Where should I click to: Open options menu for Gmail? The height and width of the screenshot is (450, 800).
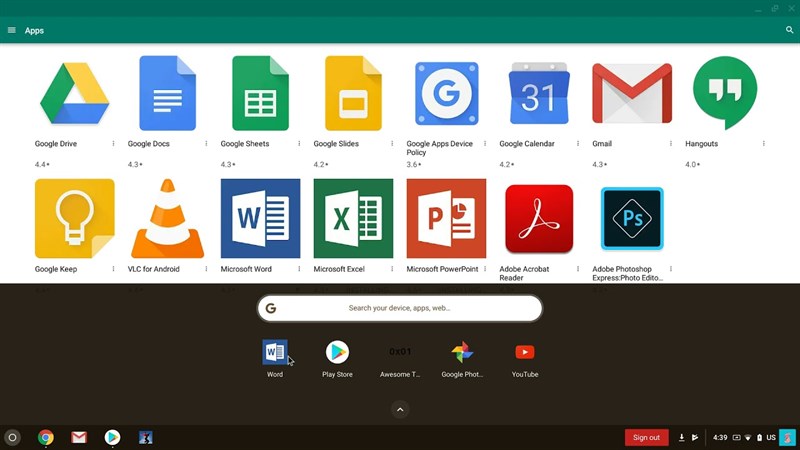click(x=670, y=143)
